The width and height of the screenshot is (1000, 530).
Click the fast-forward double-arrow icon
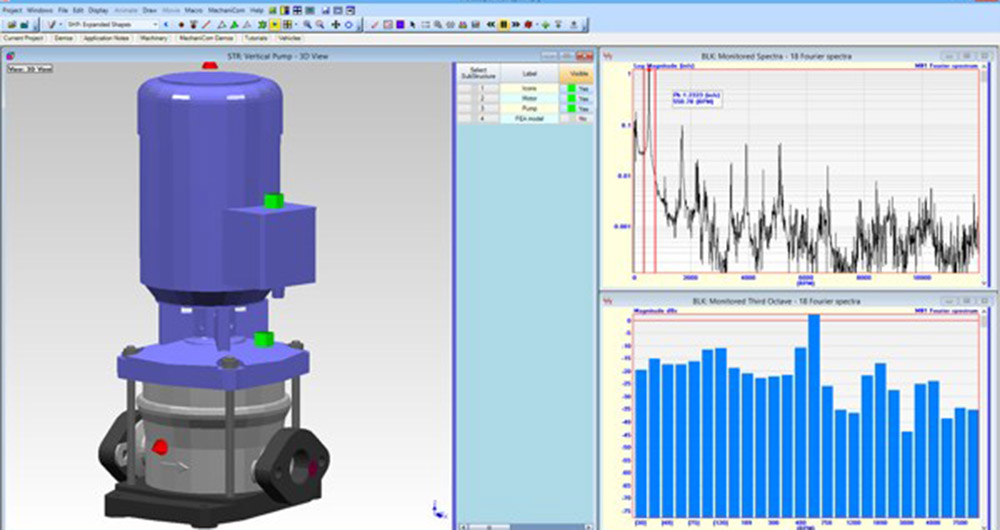coord(517,25)
